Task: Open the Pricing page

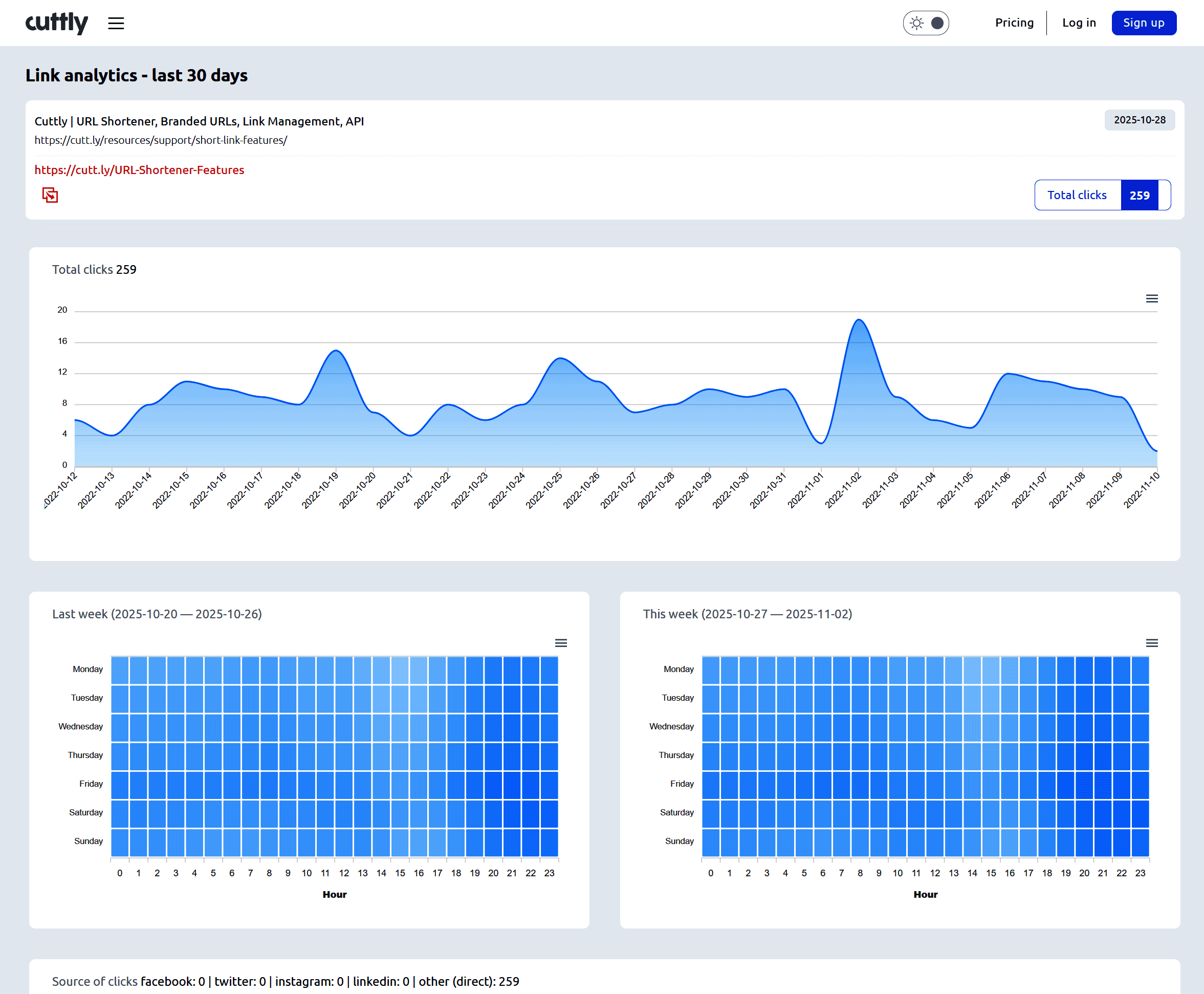Action: tap(1014, 23)
